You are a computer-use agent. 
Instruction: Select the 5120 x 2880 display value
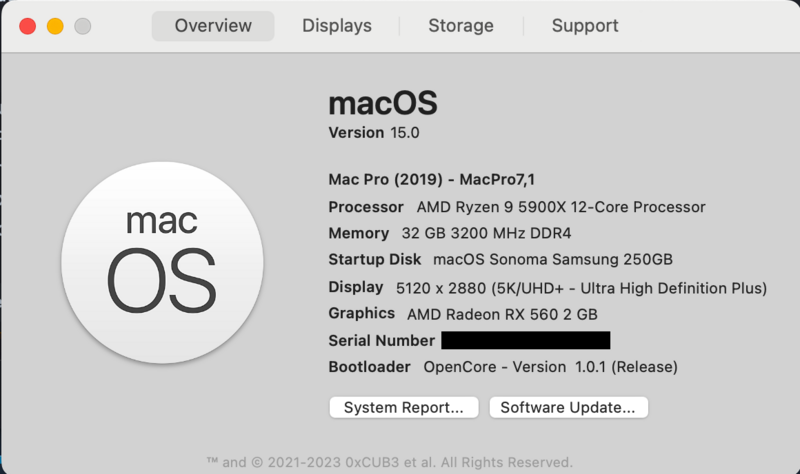click(x=582, y=288)
